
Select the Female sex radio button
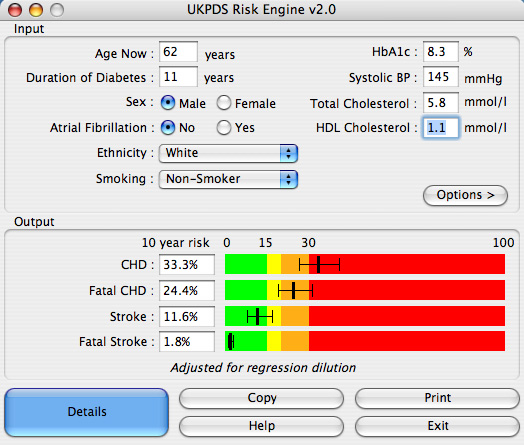224,103
